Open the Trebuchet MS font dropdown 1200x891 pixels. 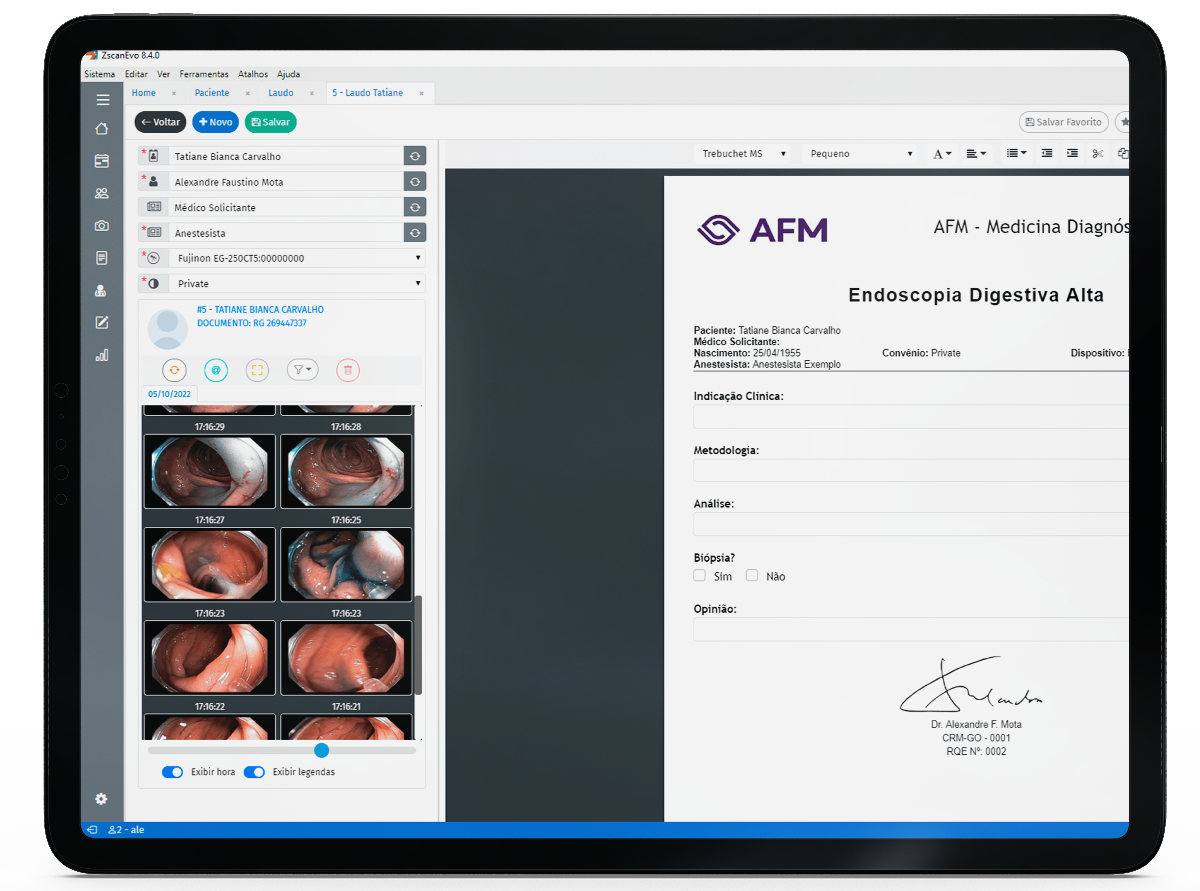tap(744, 154)
